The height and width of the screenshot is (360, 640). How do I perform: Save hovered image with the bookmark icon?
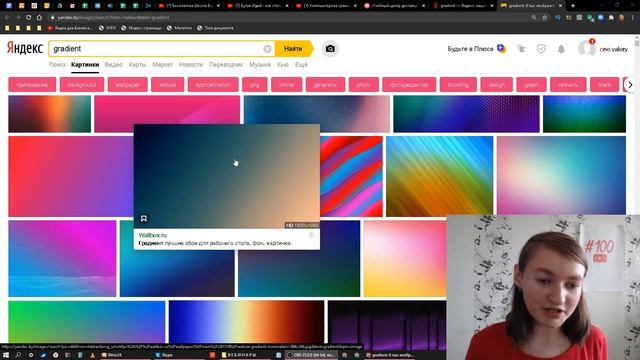pos(144,219)
